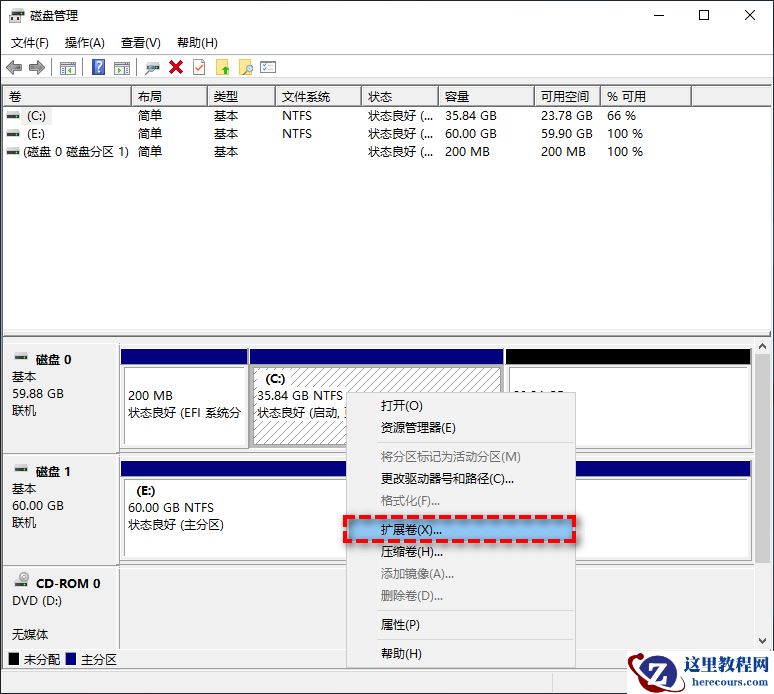
Task: Sort by the 容量 column header
Action: tap(487, 97)
